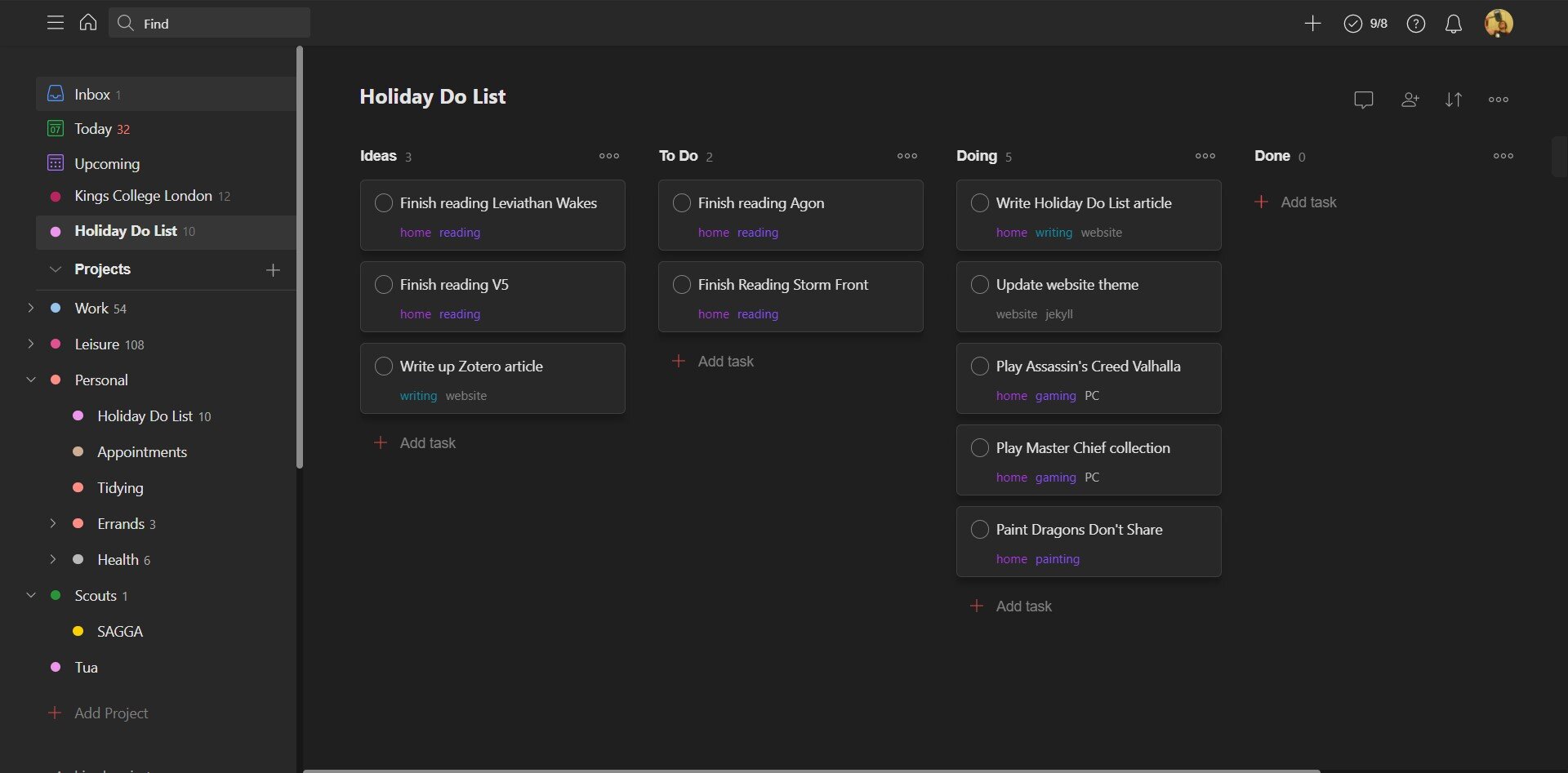Open Tidying project
The image size is (1568, 773).
click(x=120, y=488)
